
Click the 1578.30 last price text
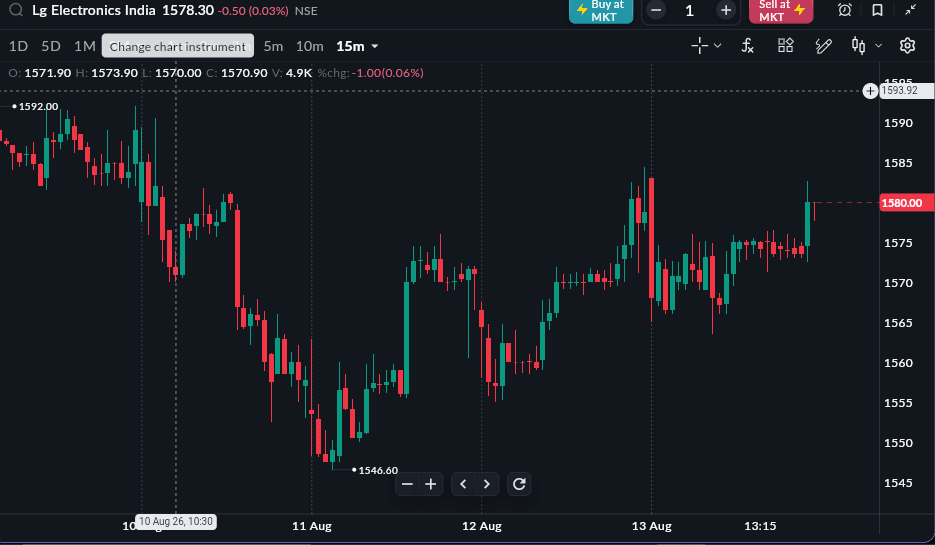188,10
